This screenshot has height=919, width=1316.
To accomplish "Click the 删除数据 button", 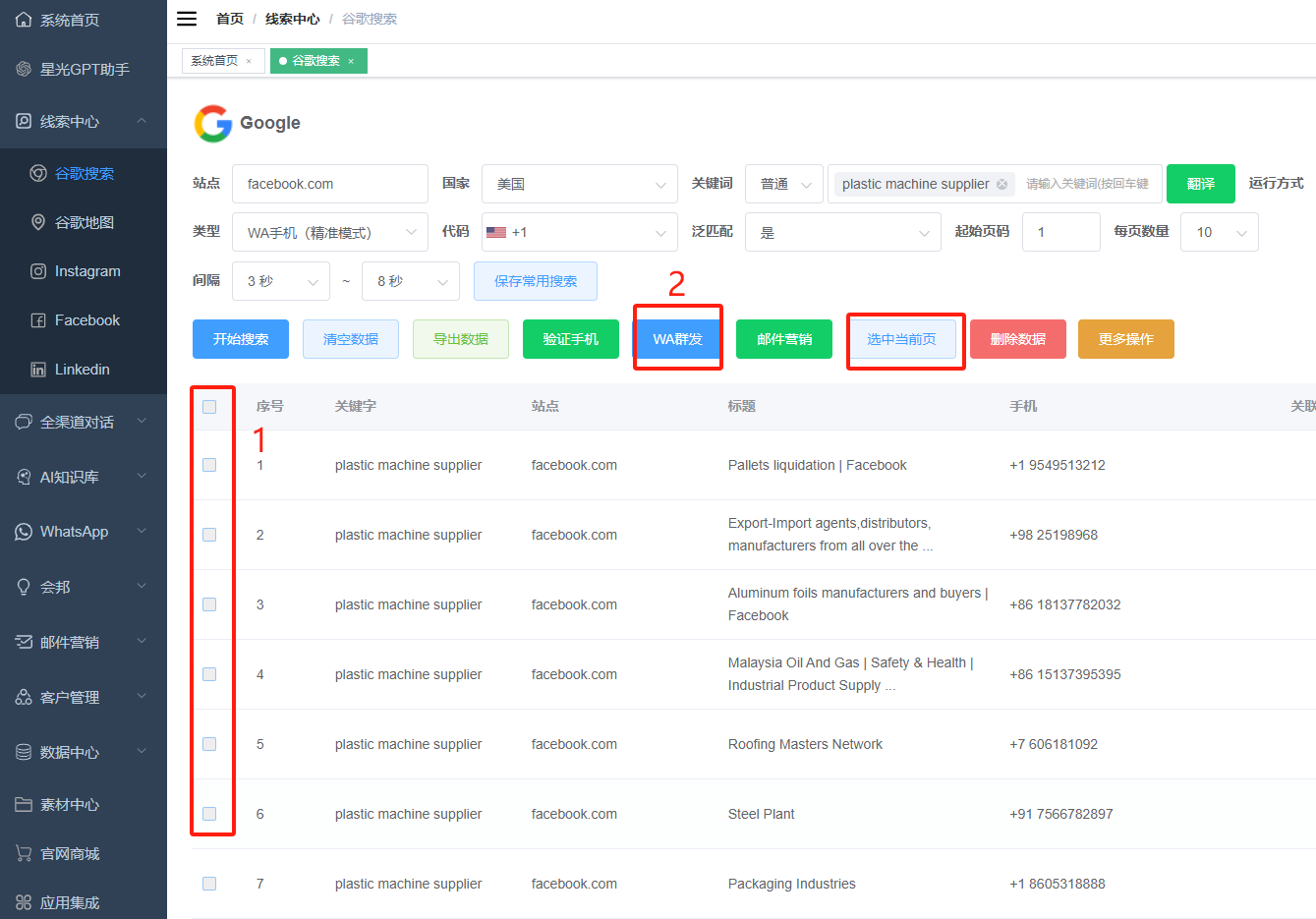I will 1018,339.
